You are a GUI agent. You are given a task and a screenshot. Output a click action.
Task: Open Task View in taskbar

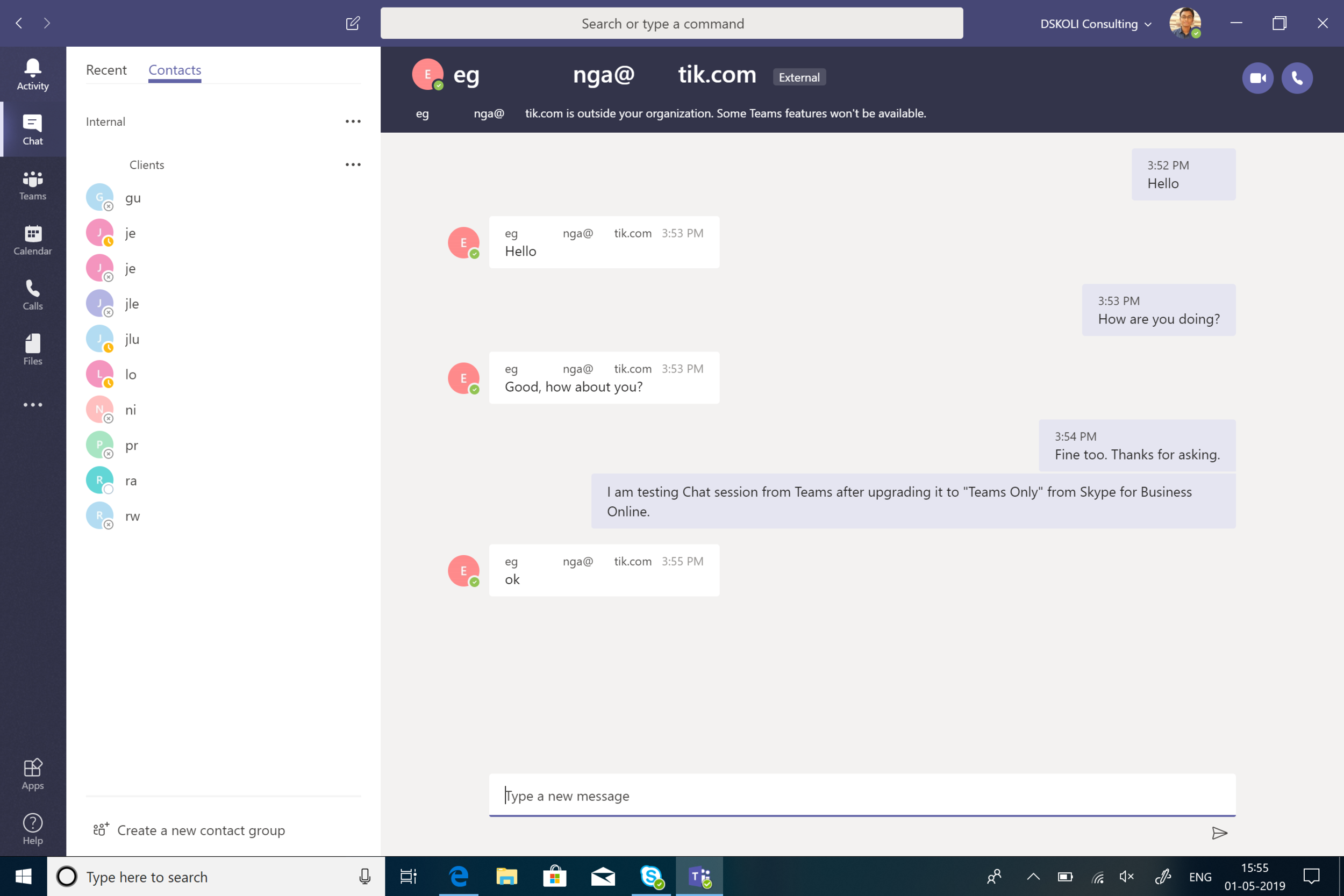click(409, 876)
